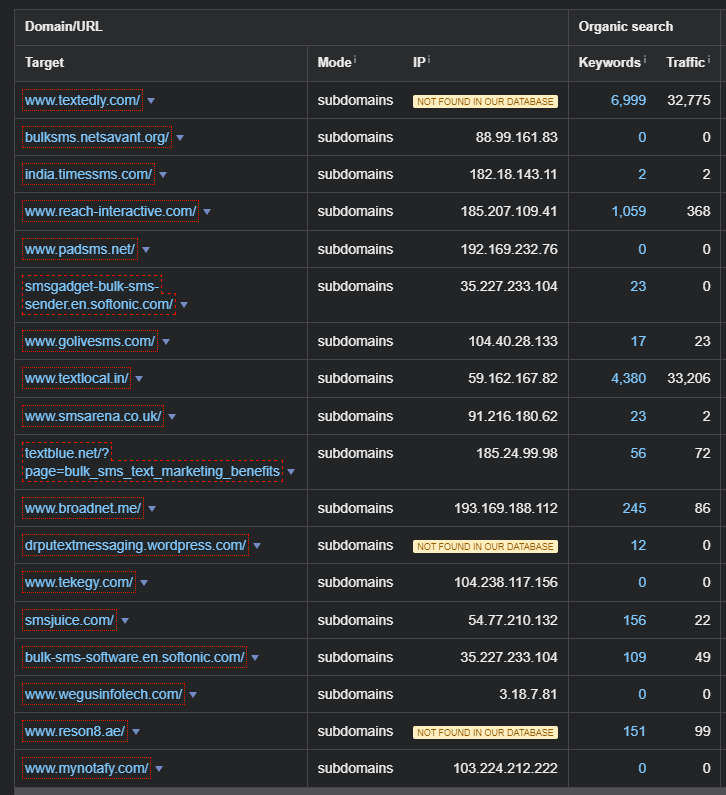Open the bulksms.netsavant.org/ link
Screen dimensions: 726x795
(97, 137)
